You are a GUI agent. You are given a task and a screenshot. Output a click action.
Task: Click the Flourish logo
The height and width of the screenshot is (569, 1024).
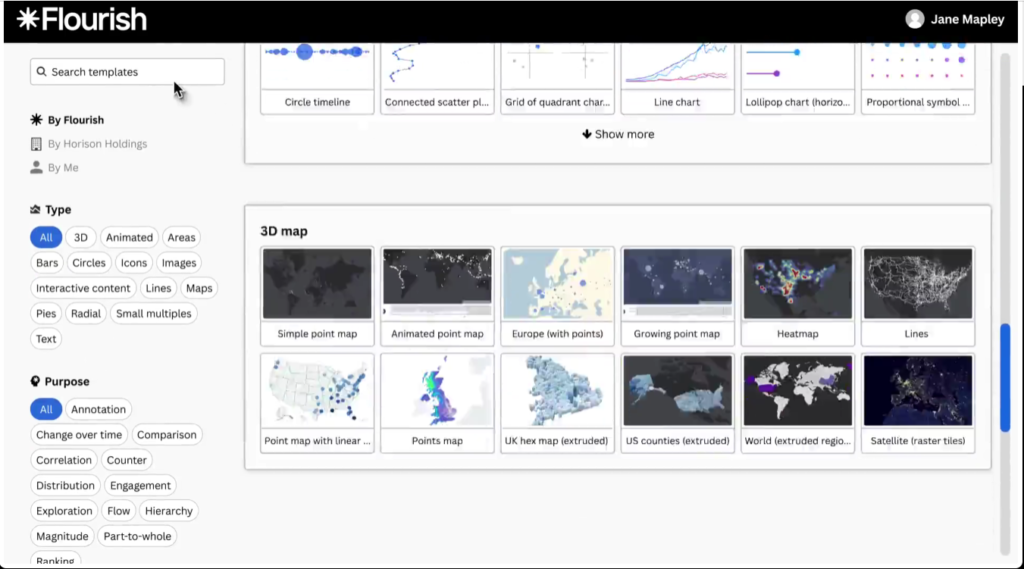coord(82,20)
